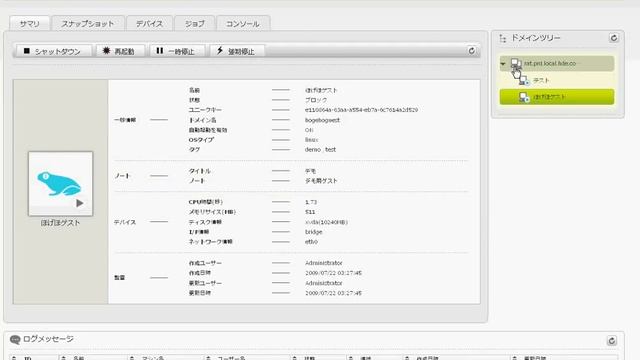Click the 自動起動を有効 value
Screen dimensions: 640x360
(x=309, y=130)
